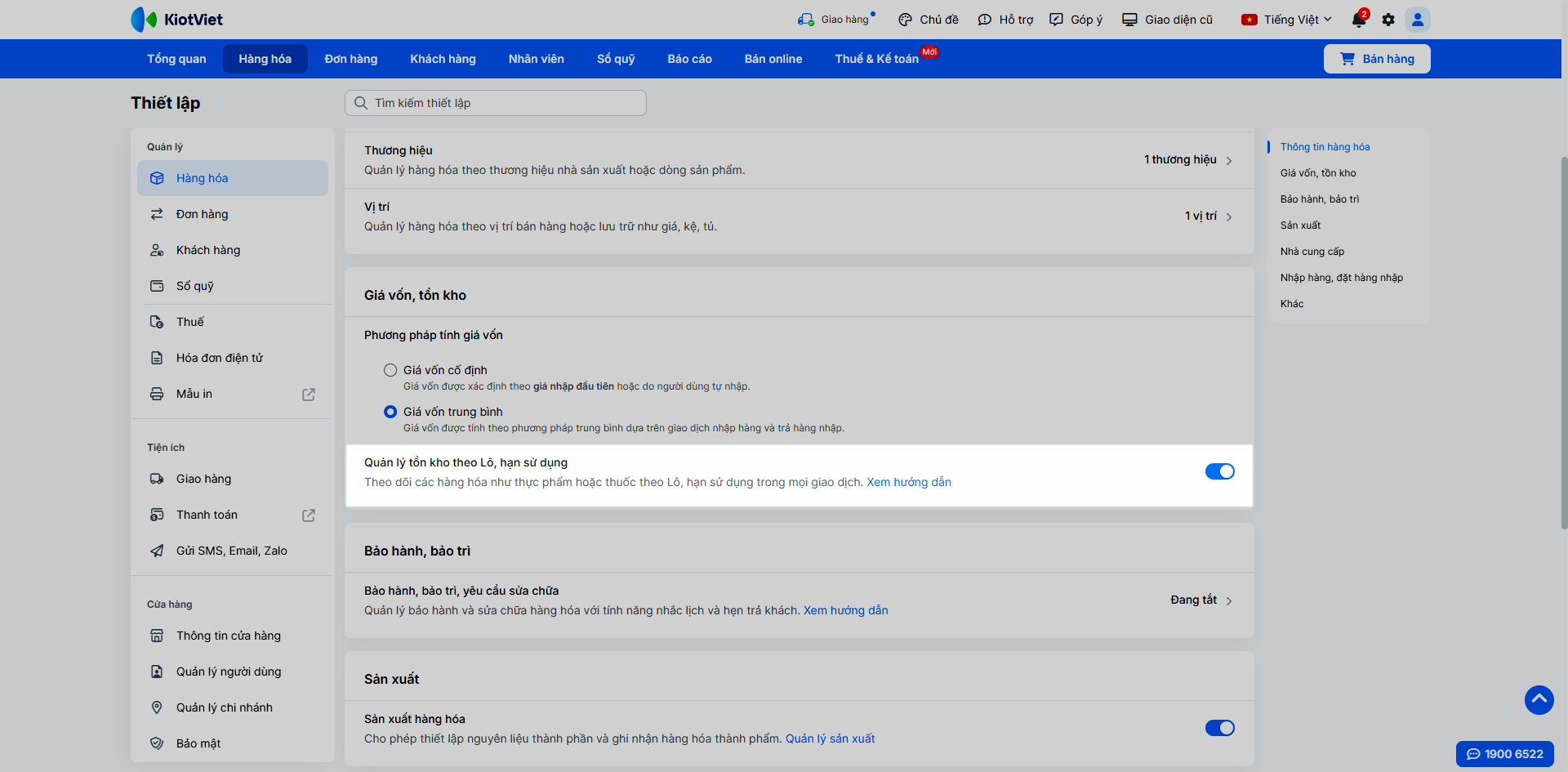The width and height of the screenshot is (1568, 772).
Task: Follow the Quản lý sản xuất link
Action: (830, 739)
